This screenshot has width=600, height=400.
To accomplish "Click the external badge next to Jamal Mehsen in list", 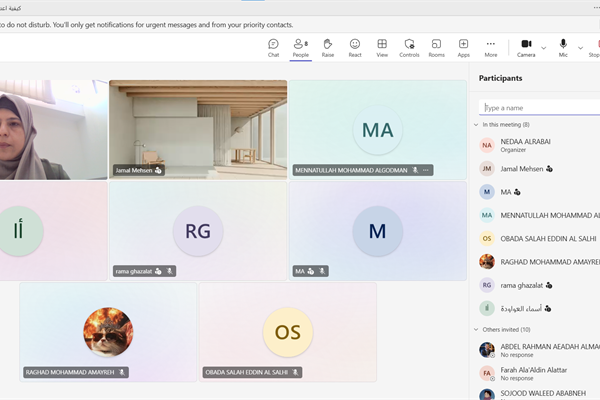I will point(549,169).
